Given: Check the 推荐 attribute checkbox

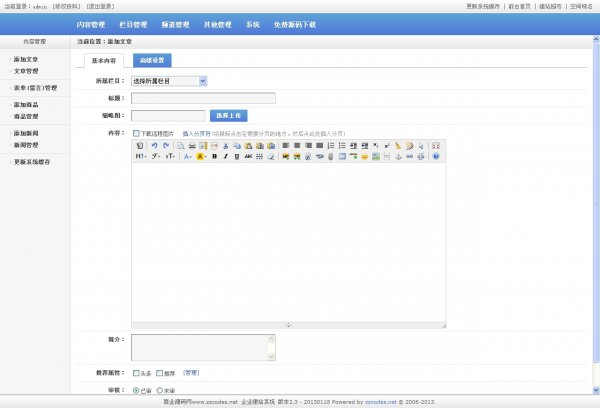Looking at the screenshot, I should (160, 373).
